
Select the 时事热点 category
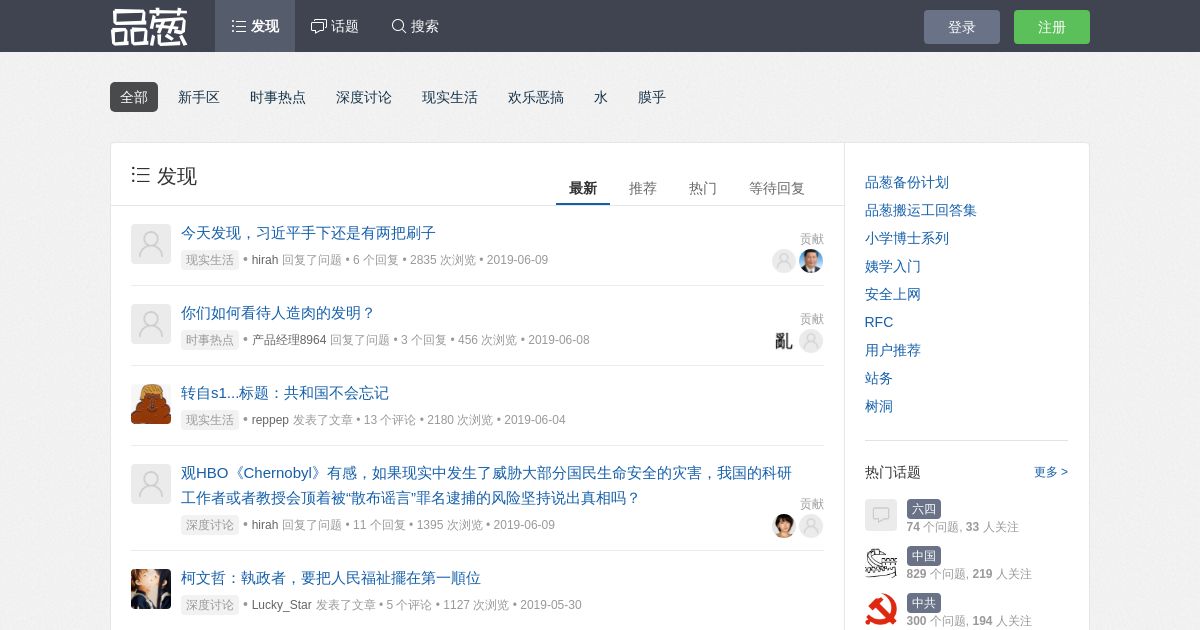pyautogui.click(x=278, y=97)
